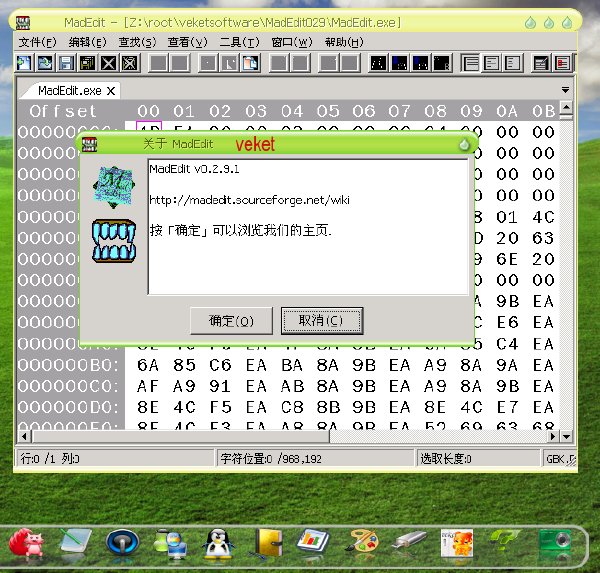
Task: Open the network computers dock icon
Action: (170, 543)
